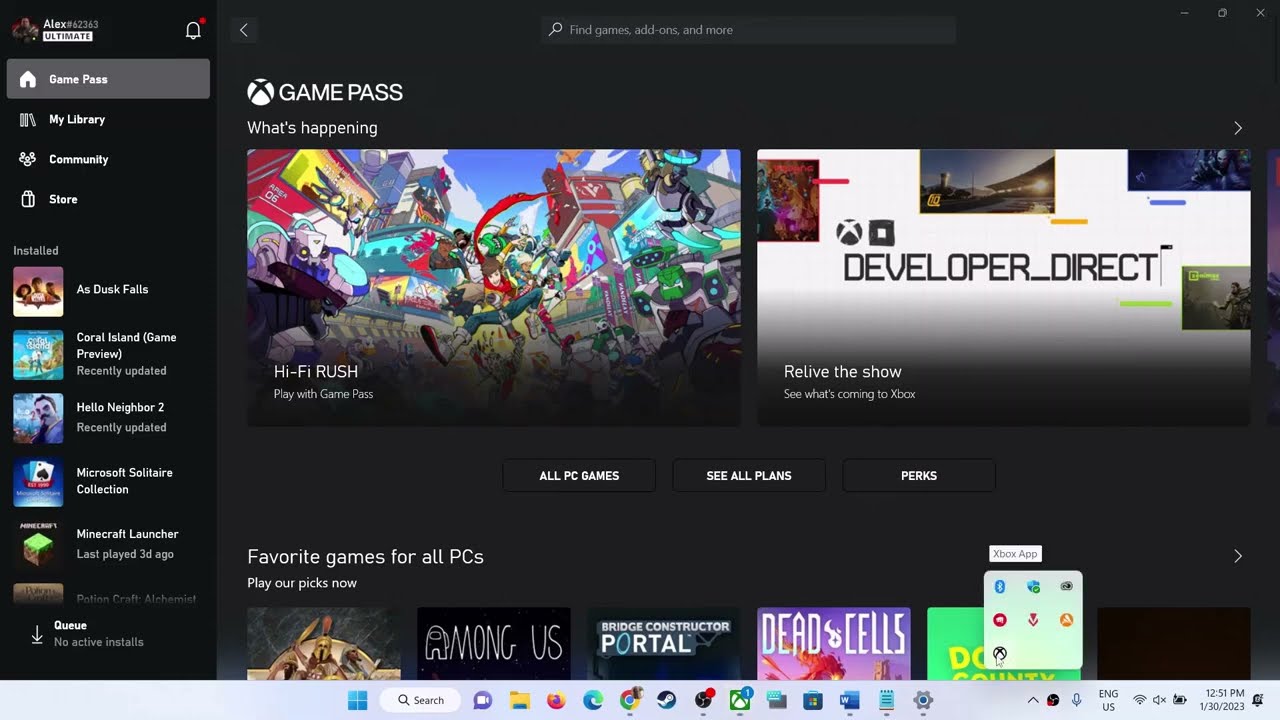Click ALL PC GAMES button
The height and width of the screenshot is (720, 1280).
pyautogui.click(x=579, y=476)
